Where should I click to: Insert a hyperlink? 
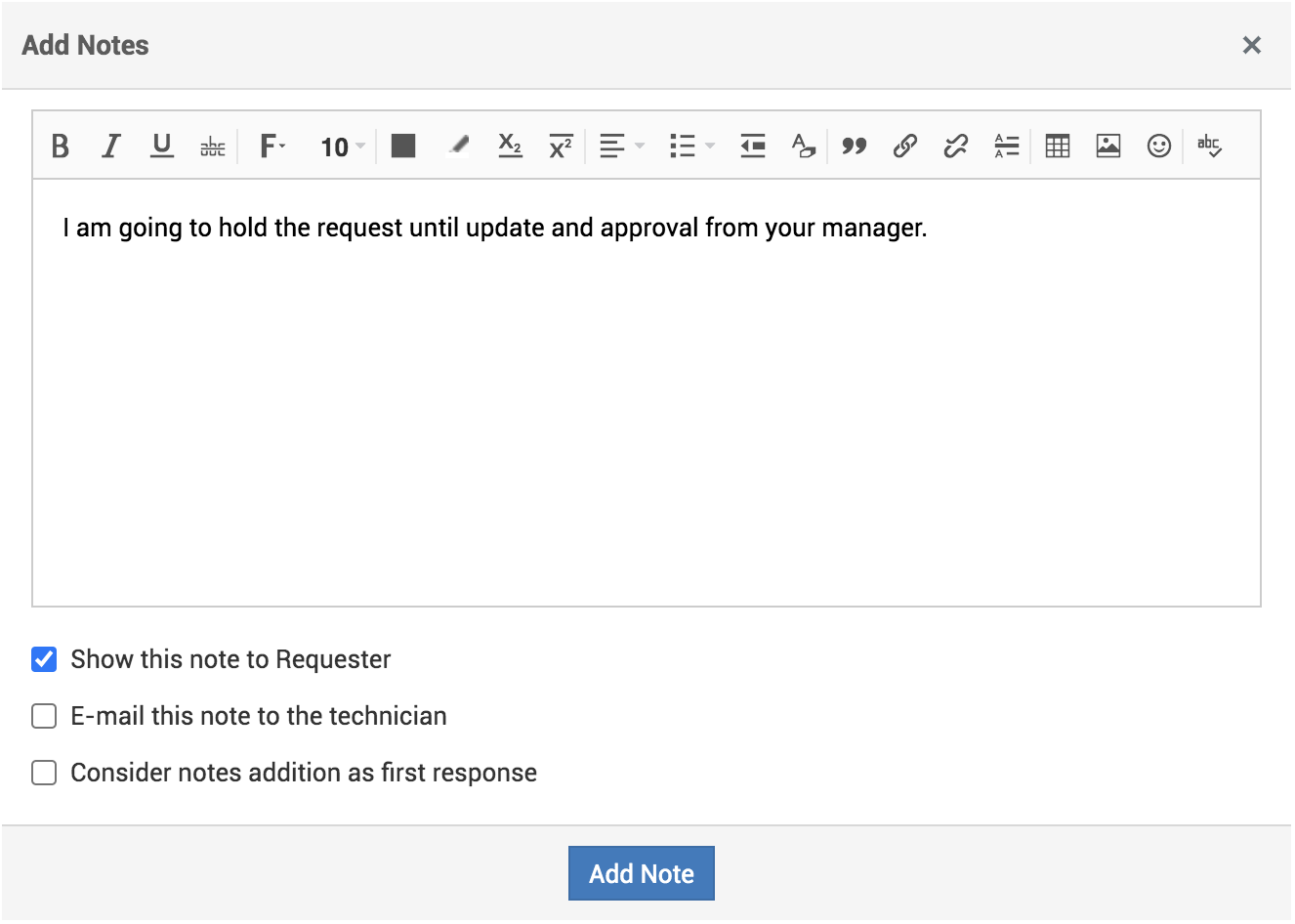click(x=904, y=147)
